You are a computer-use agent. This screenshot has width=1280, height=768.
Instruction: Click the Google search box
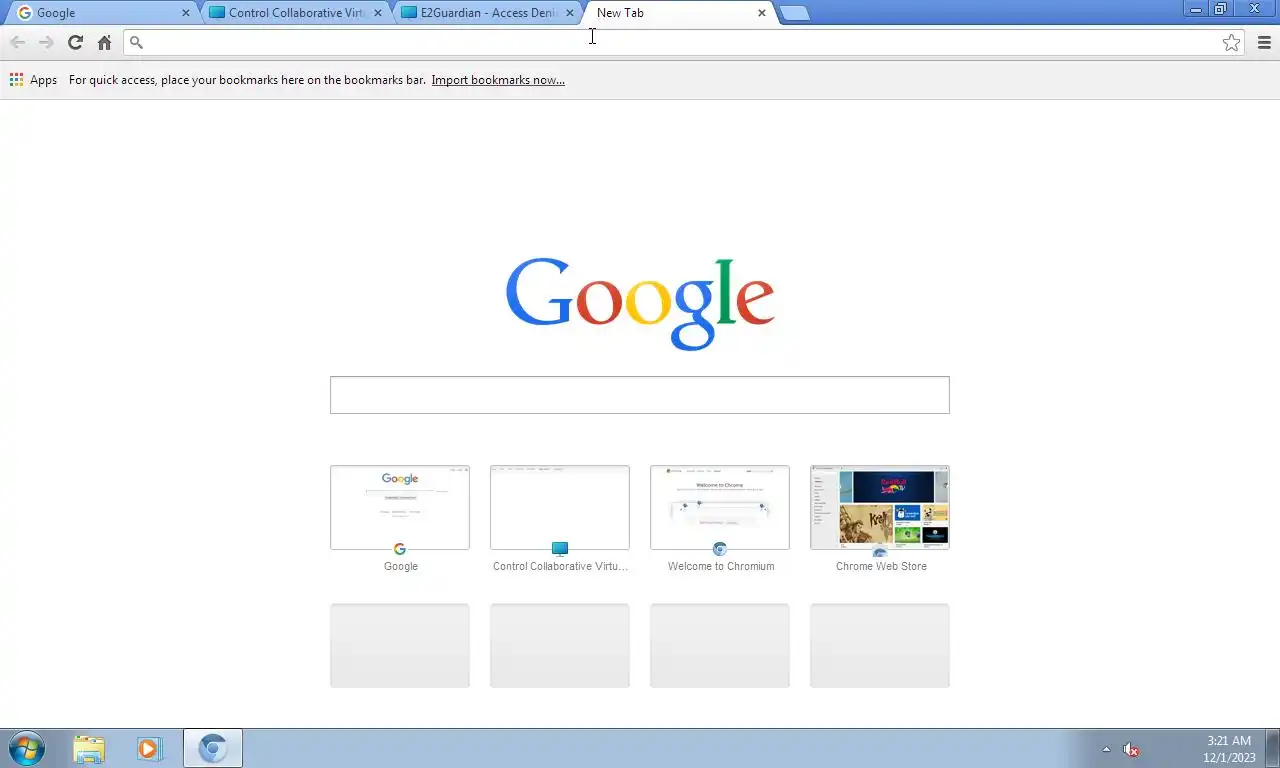coord(640,395)
